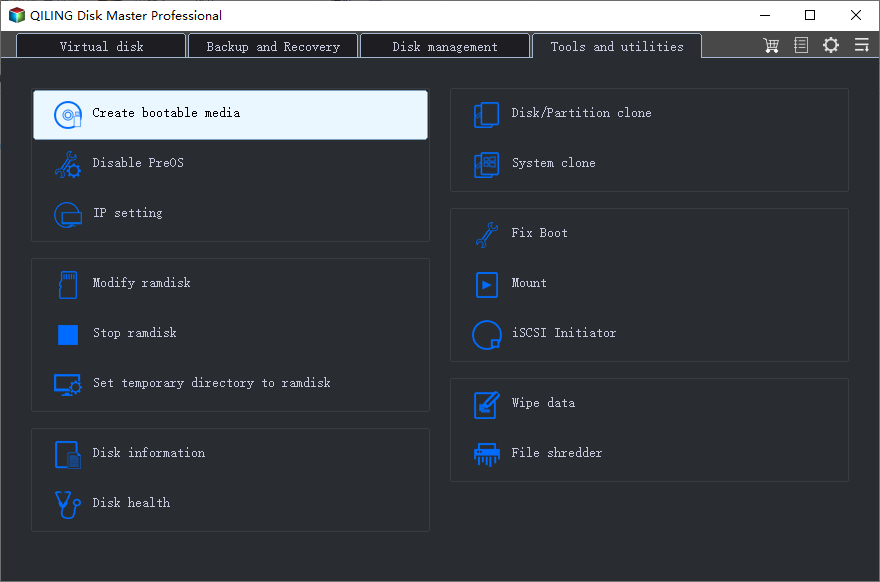Screen dimensions: 880x582
Task: Minimize the QILING Disk Master window
Action: tap(764, 15)
